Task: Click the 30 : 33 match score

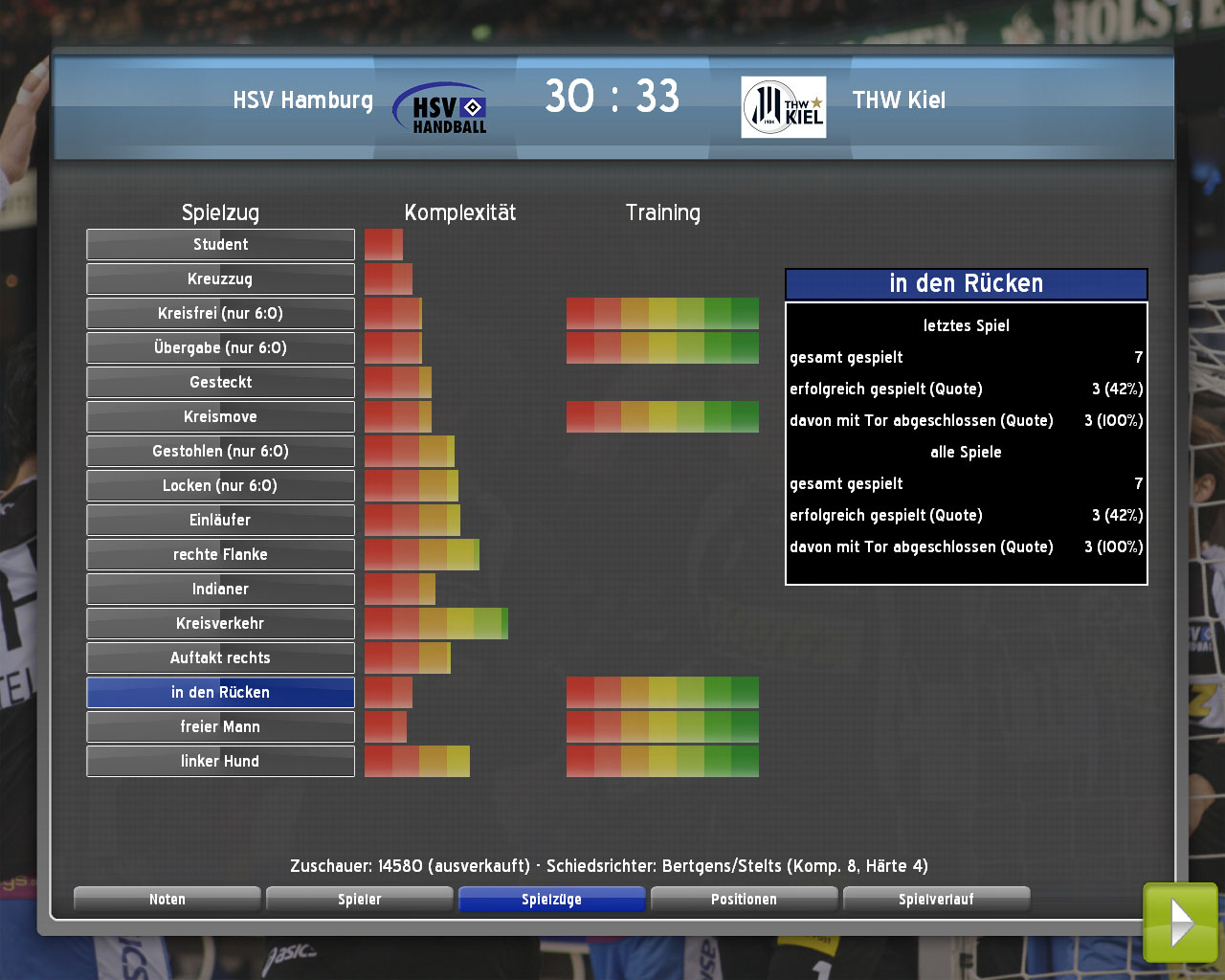Action: (612, 97)
